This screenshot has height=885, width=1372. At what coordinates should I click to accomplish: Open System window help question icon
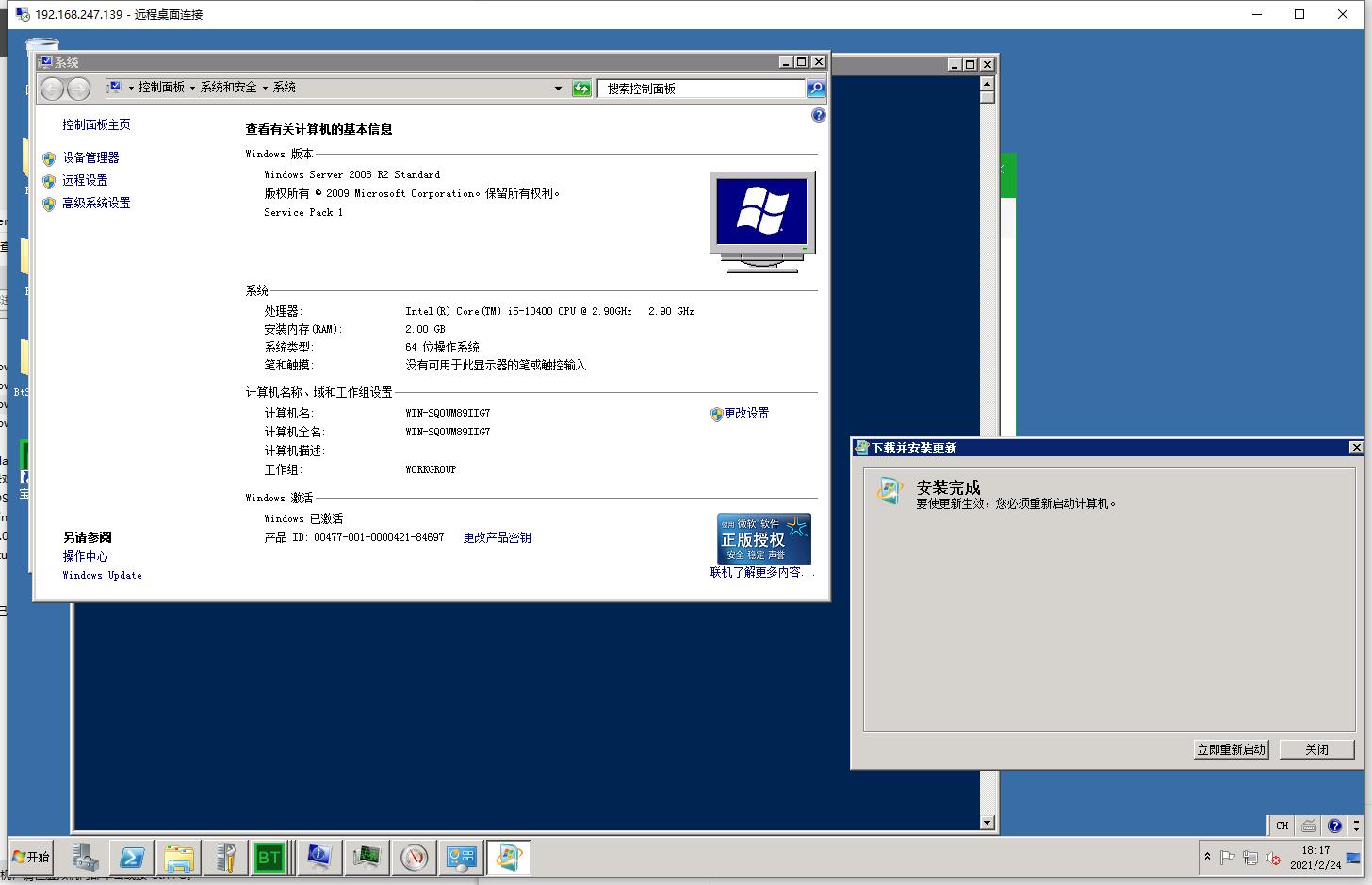point(819,115)
